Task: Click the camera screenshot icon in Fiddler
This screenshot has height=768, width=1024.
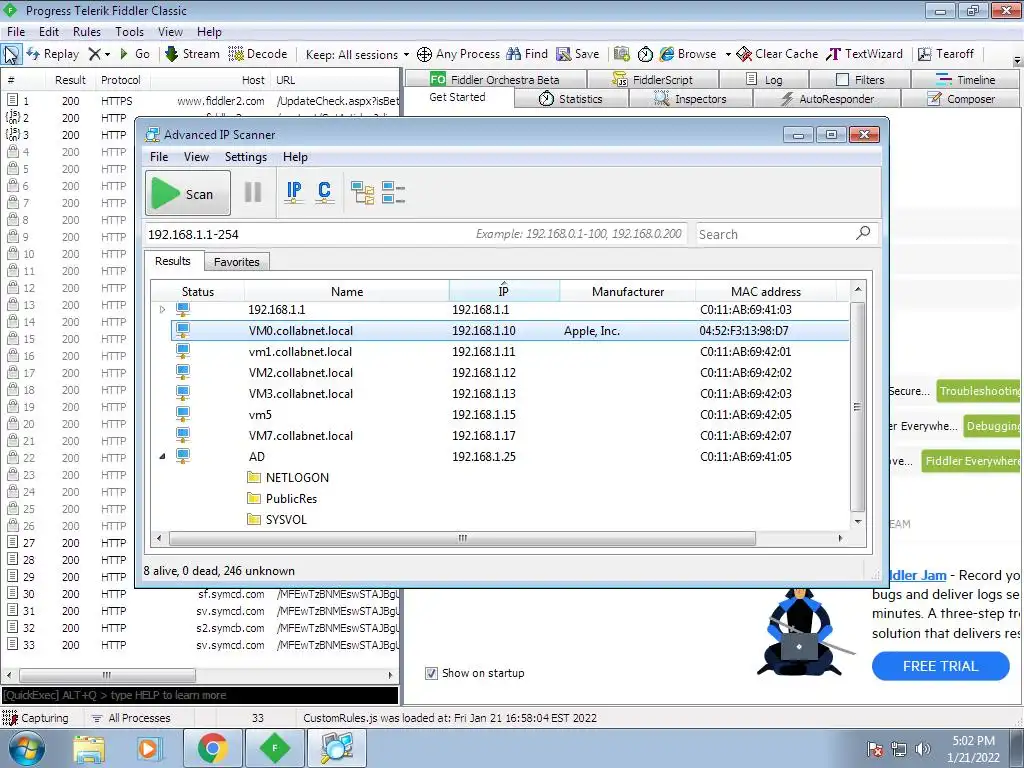Action: coord(622,54)
